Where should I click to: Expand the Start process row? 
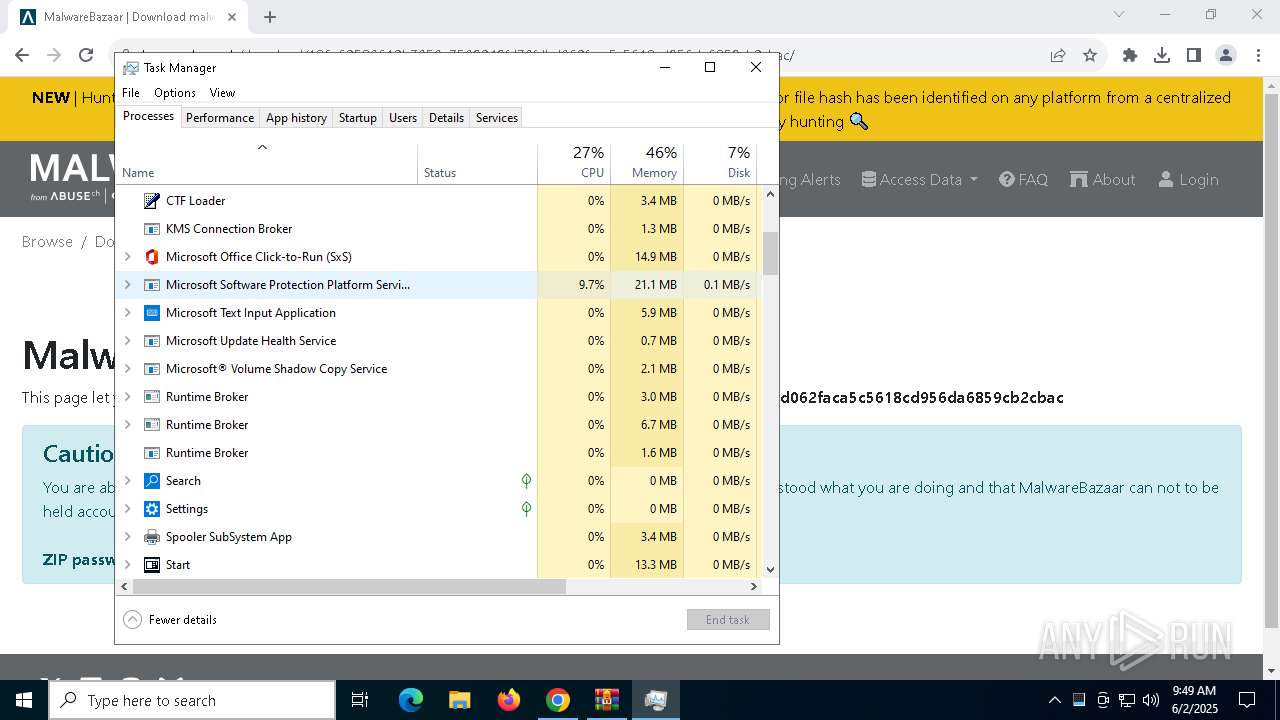[x=127, y=565]
